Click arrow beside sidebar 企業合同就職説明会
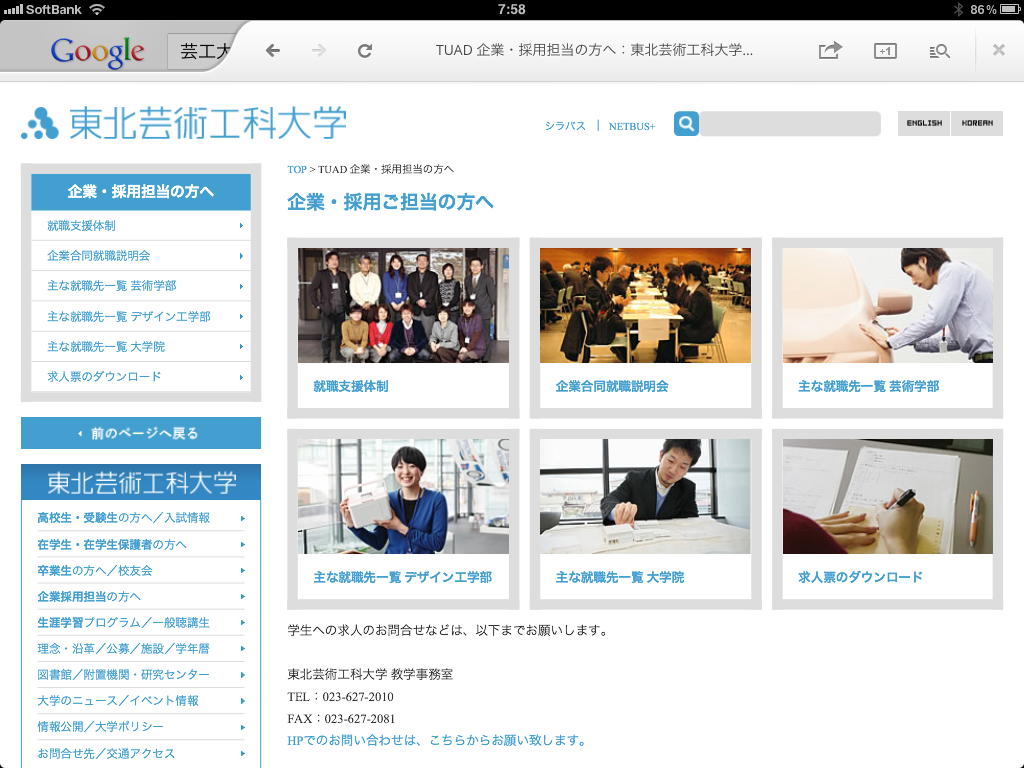The image size is (1024, 768). click(x=241, y=256)
